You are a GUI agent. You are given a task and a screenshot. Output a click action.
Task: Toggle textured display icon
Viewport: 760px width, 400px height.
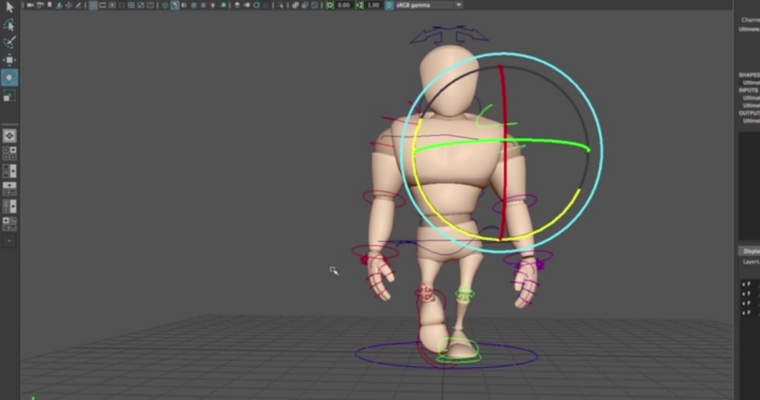pos(204,5)
